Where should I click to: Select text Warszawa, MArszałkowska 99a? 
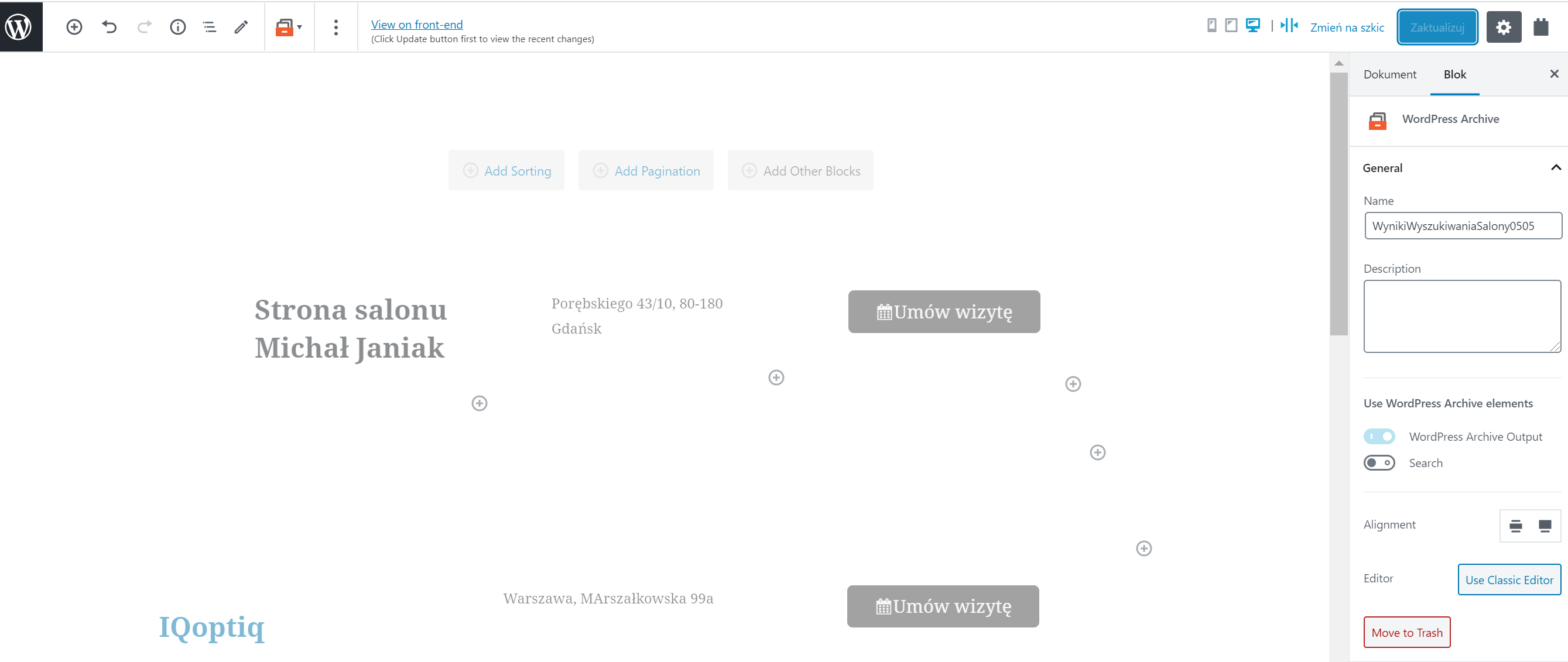[x=608, y=599]
